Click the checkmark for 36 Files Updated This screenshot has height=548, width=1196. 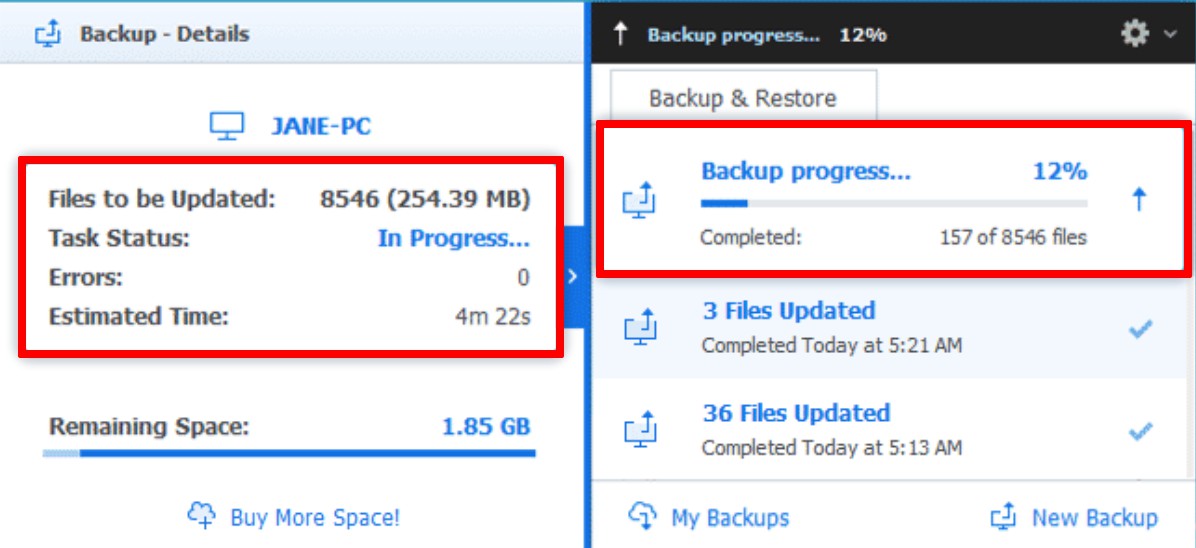point(1139,431)
